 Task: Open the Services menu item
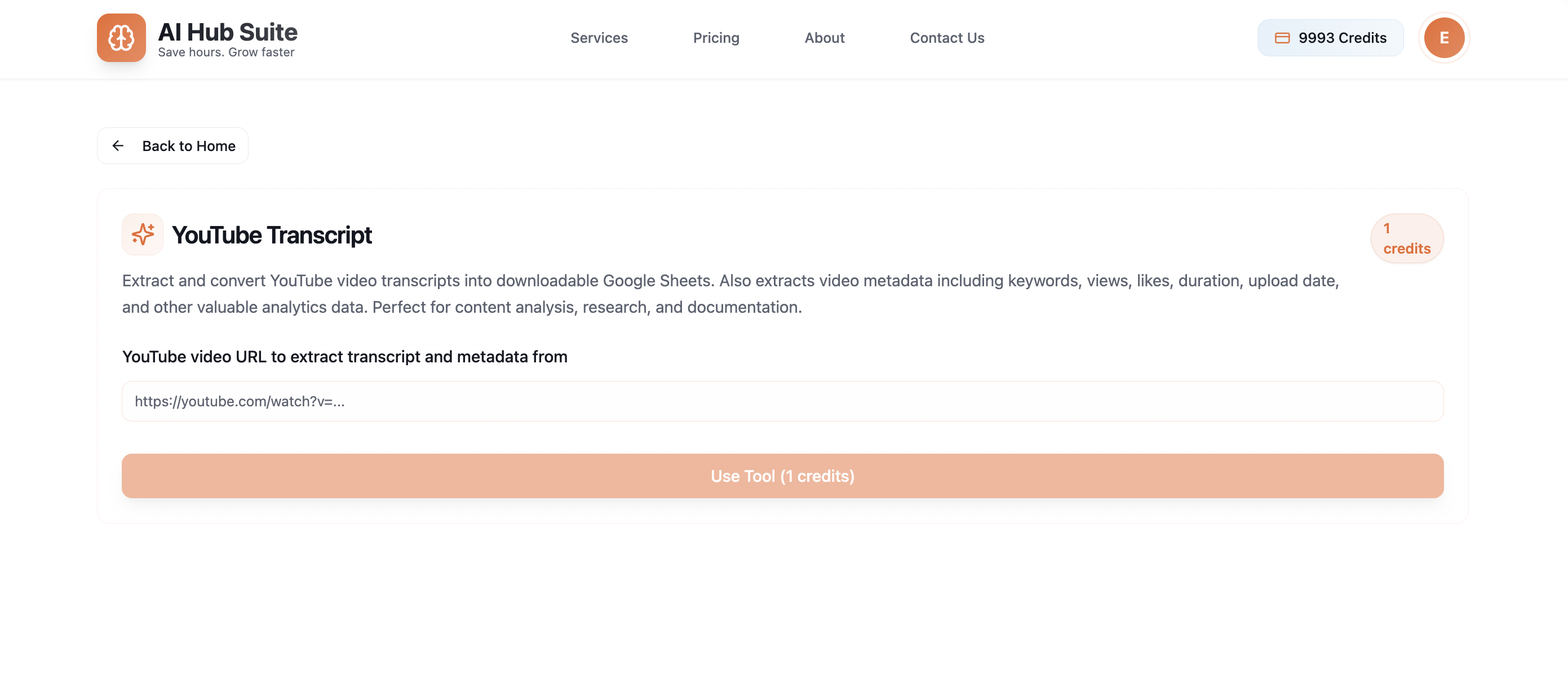point(599,38)
